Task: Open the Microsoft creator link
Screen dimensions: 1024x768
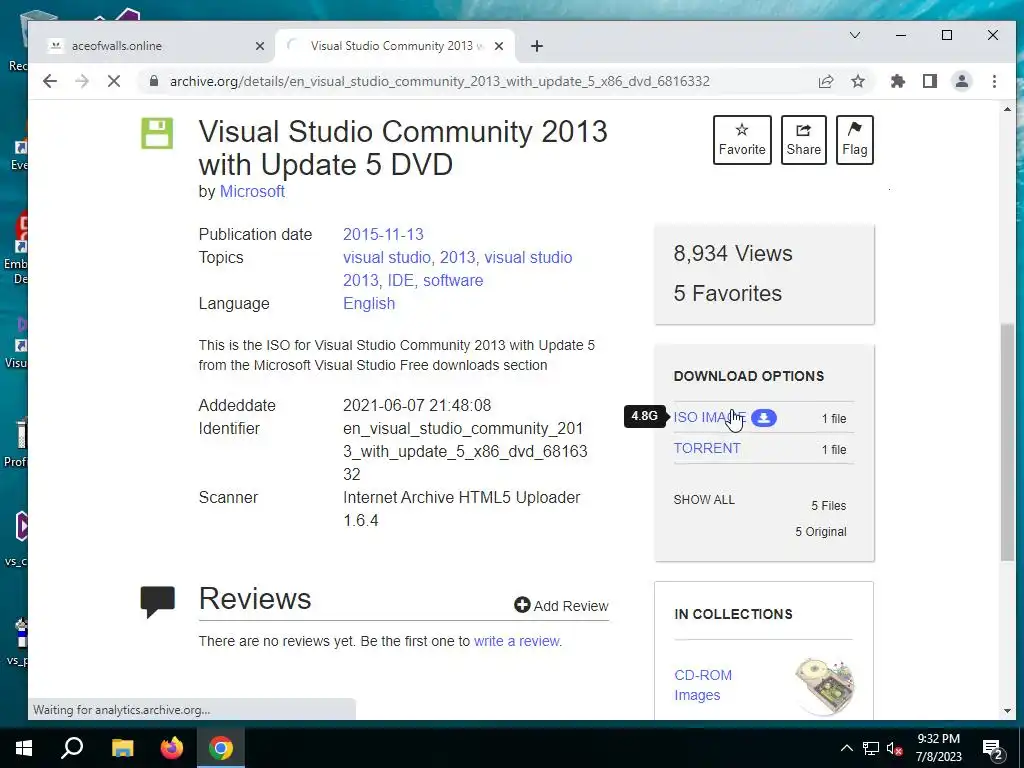Action: (252, 191)
